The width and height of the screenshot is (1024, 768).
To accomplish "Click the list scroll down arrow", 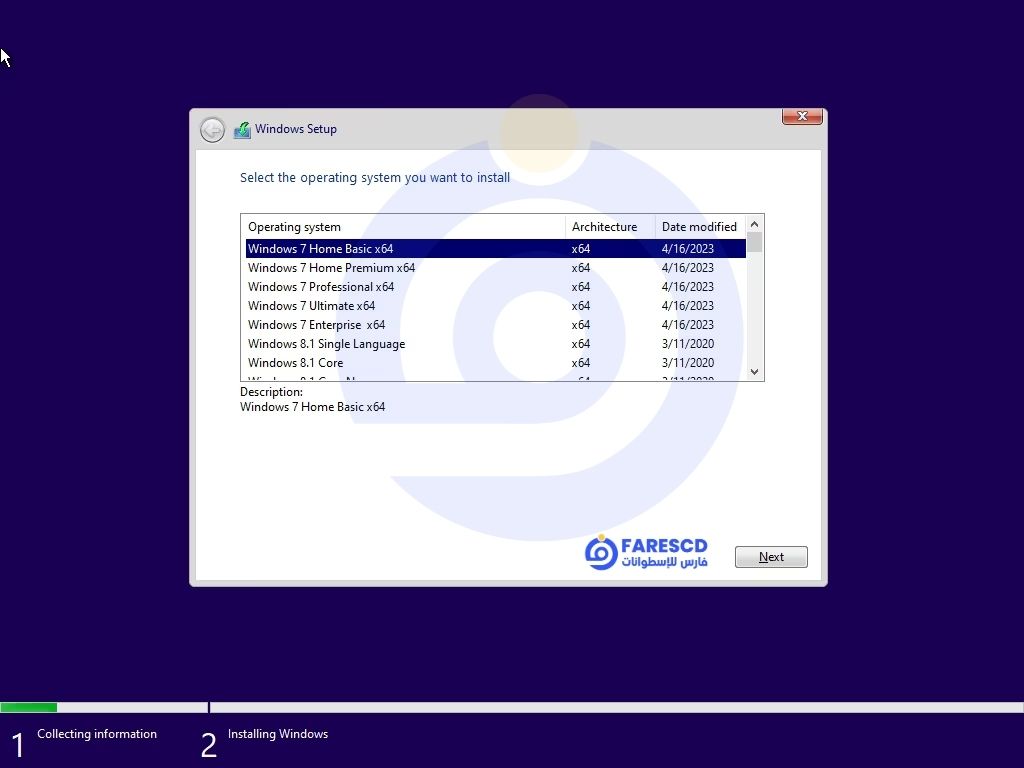I will (754, 372).
